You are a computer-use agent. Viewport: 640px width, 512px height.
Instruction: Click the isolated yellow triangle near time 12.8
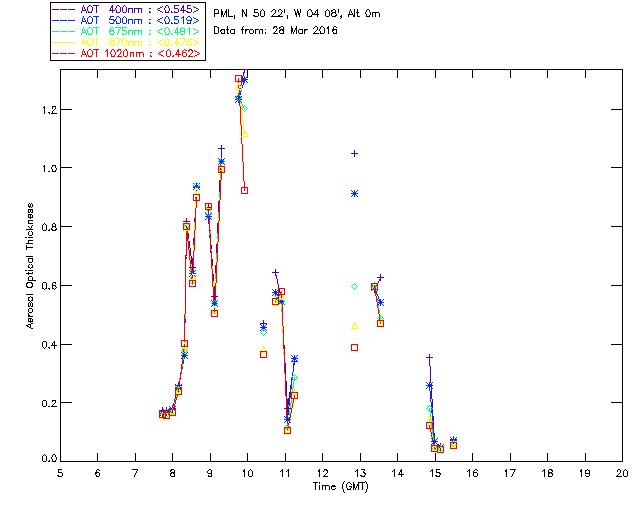[x=354, y=325]
